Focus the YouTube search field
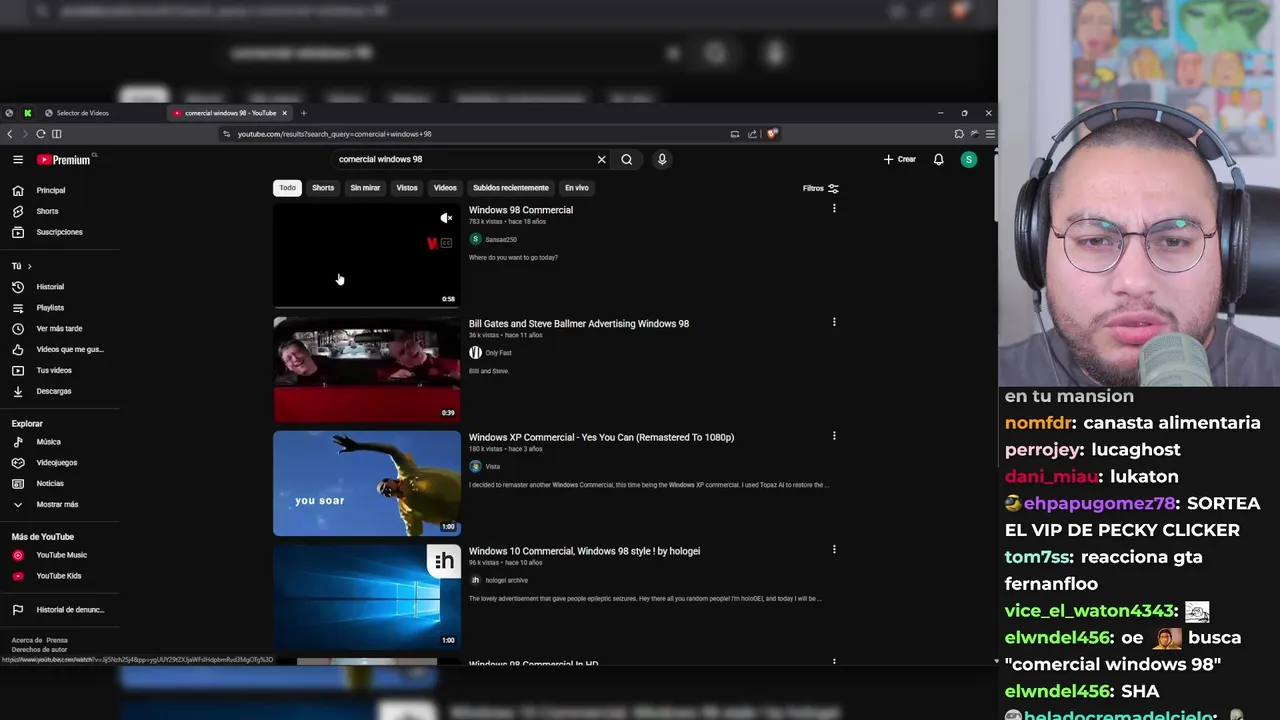This screenshot has width=1280, height=720. coord(462,159)
